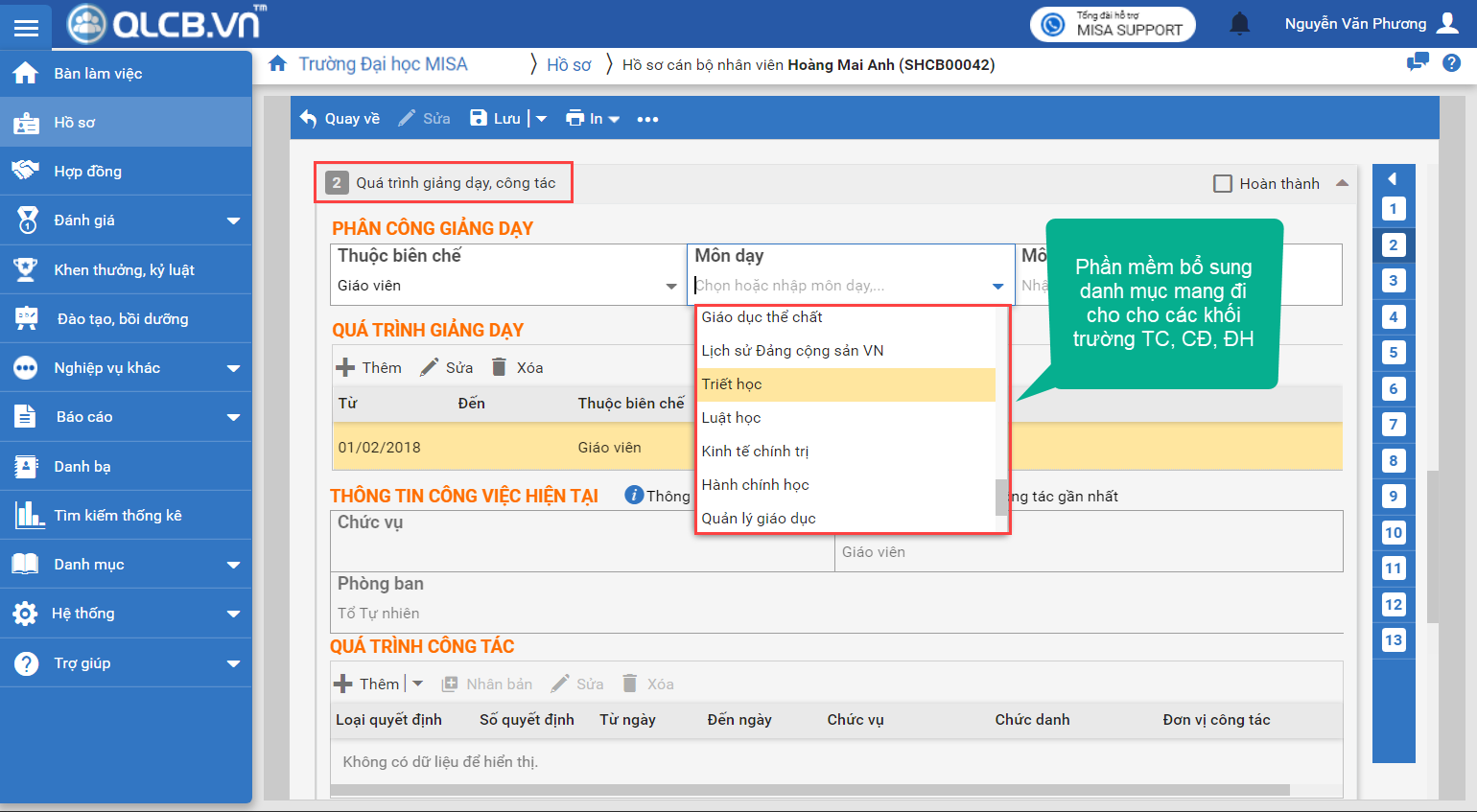Click the MISA Support phone icon
Viewport: 1477px width, 812px height.
[x=1053, y=25]
